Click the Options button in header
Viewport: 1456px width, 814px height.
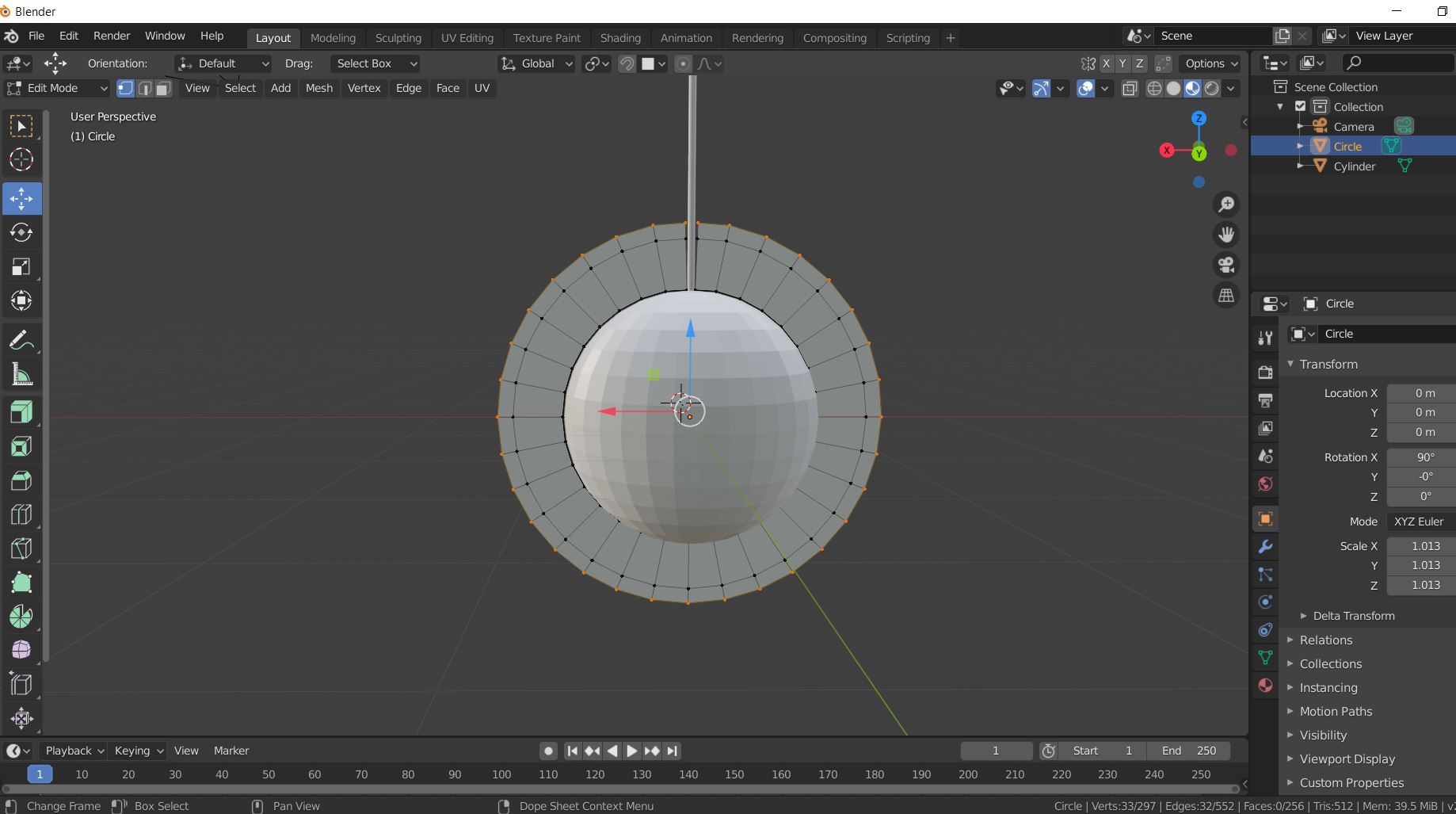pyautogui.click(x=1210, y=63)
